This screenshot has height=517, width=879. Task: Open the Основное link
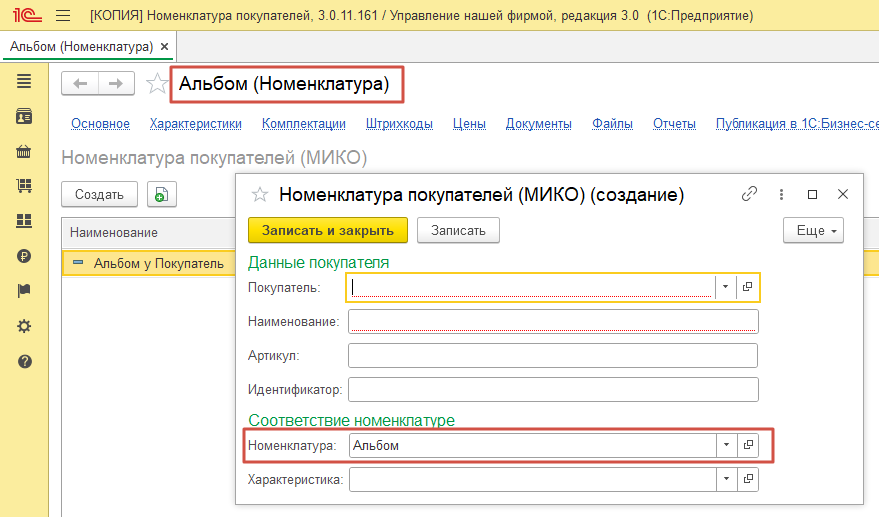tap(100, 123)
